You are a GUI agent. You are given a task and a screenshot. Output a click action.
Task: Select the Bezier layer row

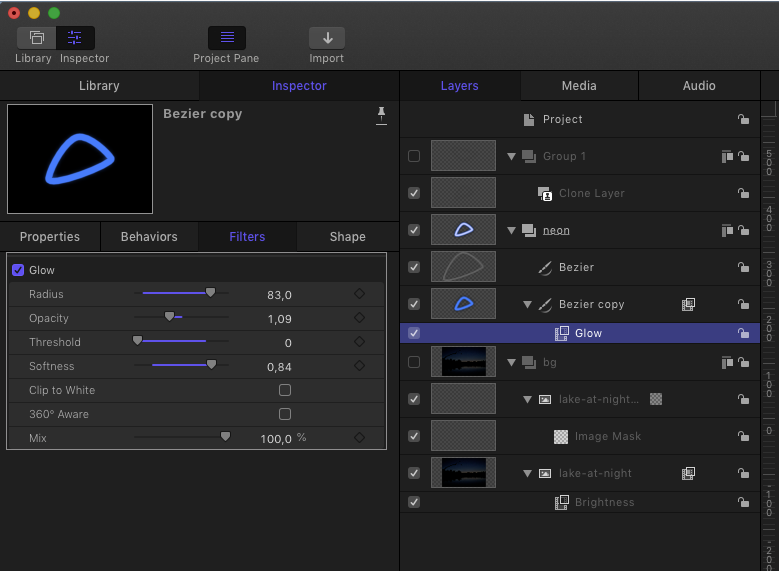click(x=576, y=268)
